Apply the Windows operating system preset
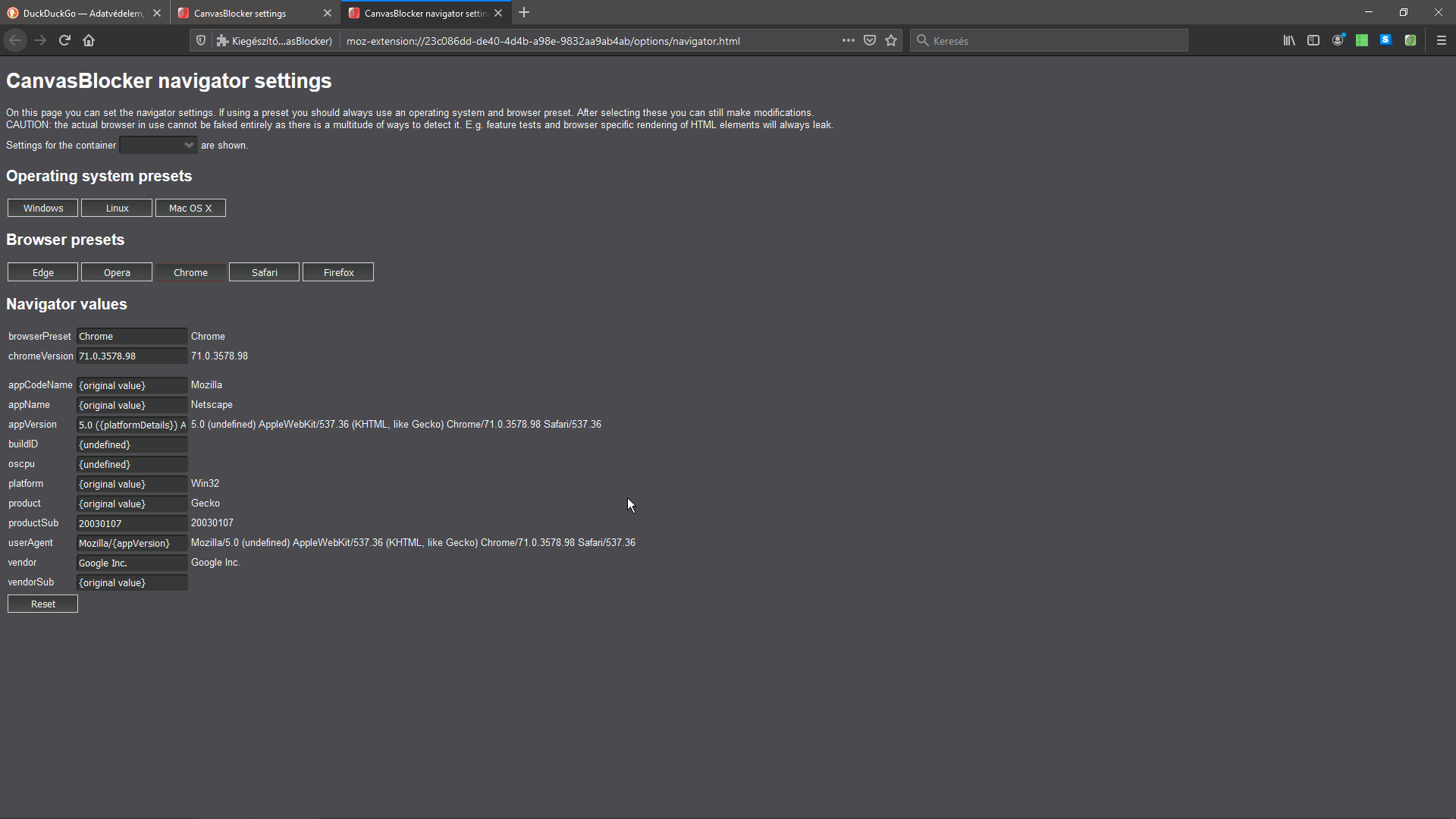This screenshot has width=1456, height=819. click(x=43, y=208)
